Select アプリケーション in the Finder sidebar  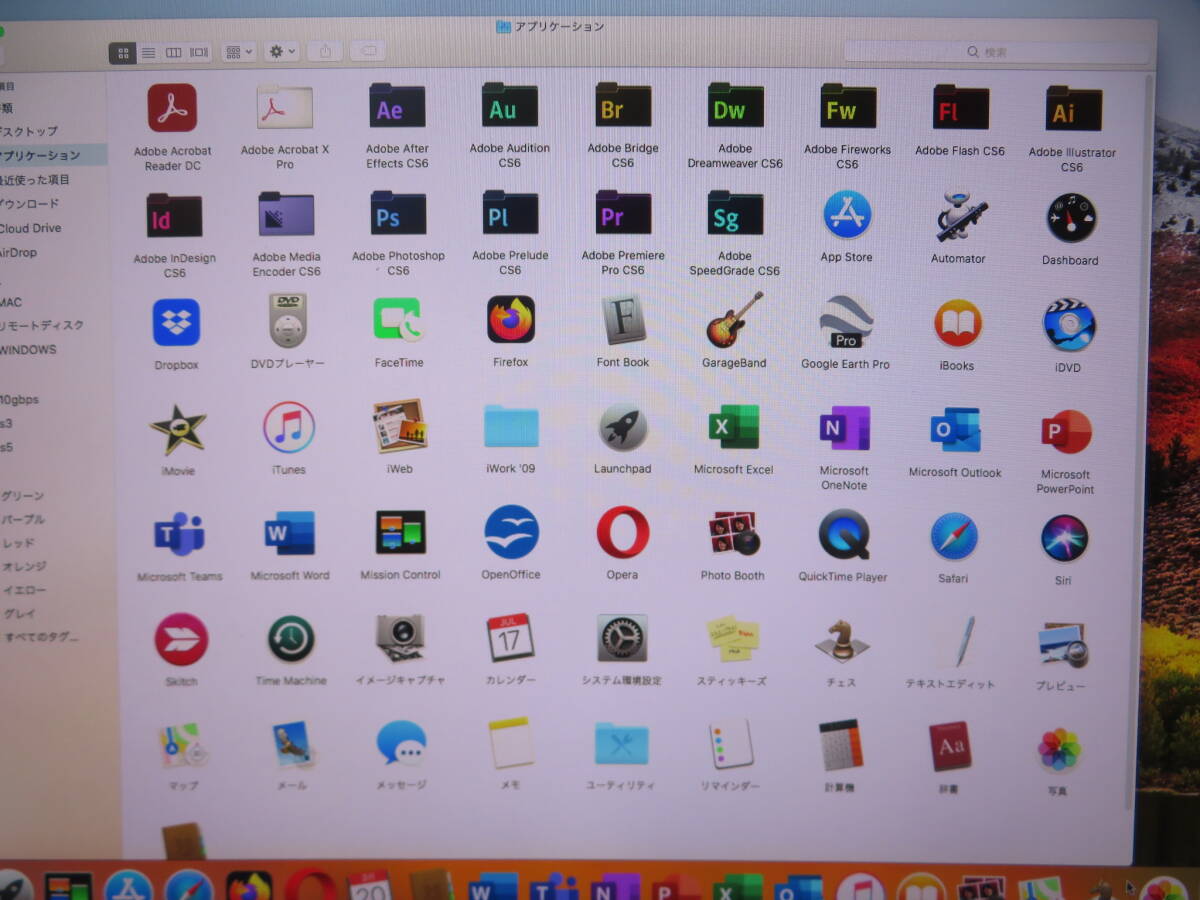53,155
